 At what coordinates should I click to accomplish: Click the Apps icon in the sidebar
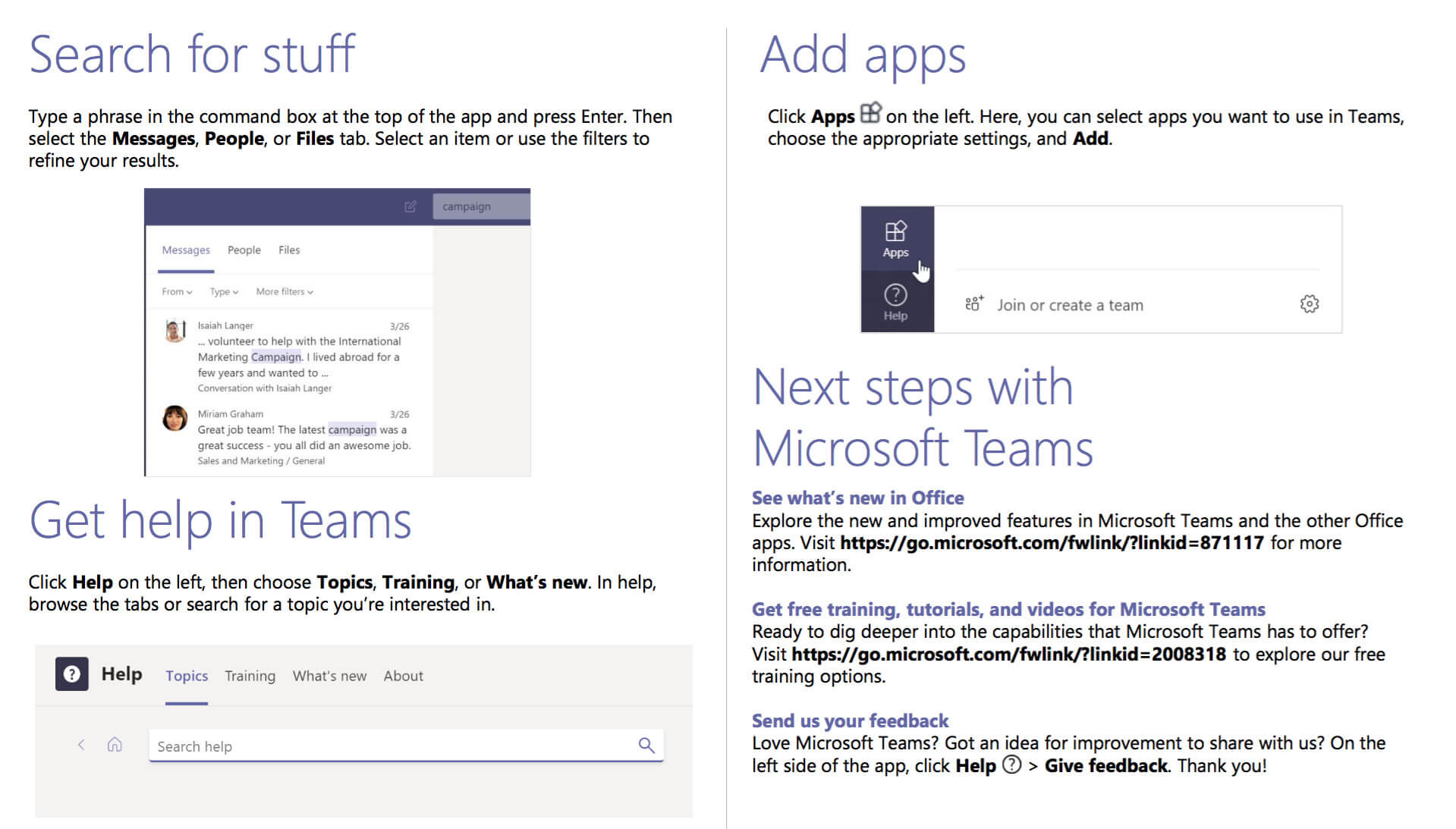coord(896,238)
